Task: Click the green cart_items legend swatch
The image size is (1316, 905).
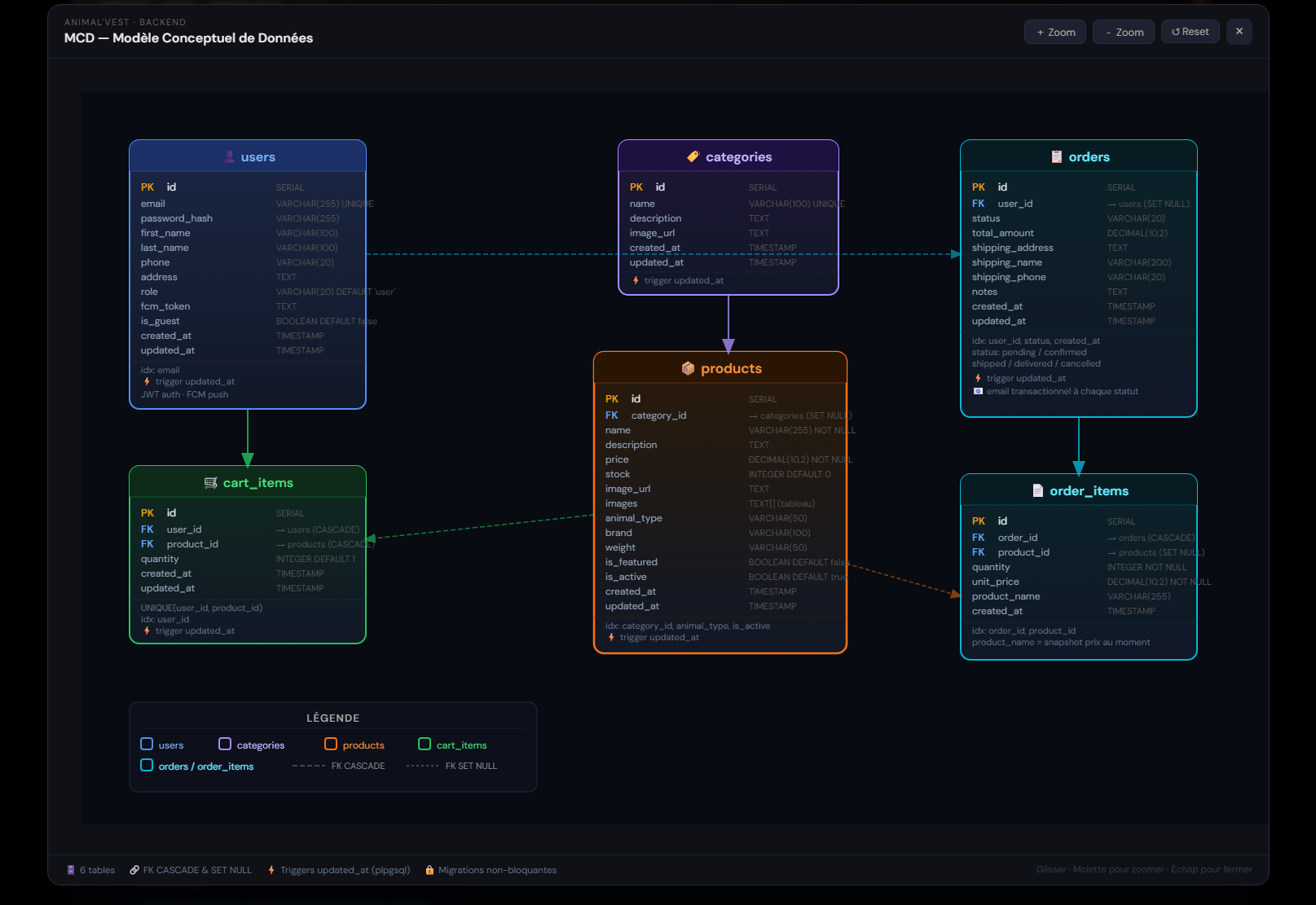Action: tap(425, 744)
